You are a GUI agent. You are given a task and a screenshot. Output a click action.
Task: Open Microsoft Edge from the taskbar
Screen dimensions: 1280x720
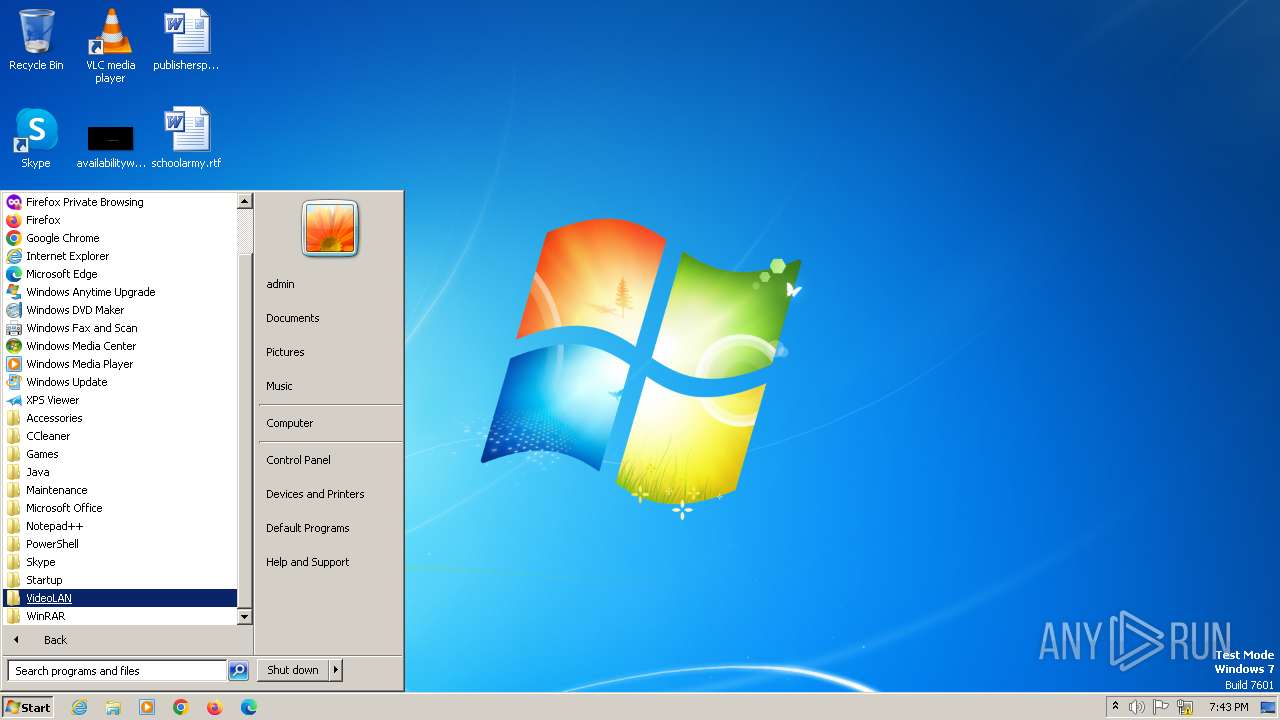[249, 707]
